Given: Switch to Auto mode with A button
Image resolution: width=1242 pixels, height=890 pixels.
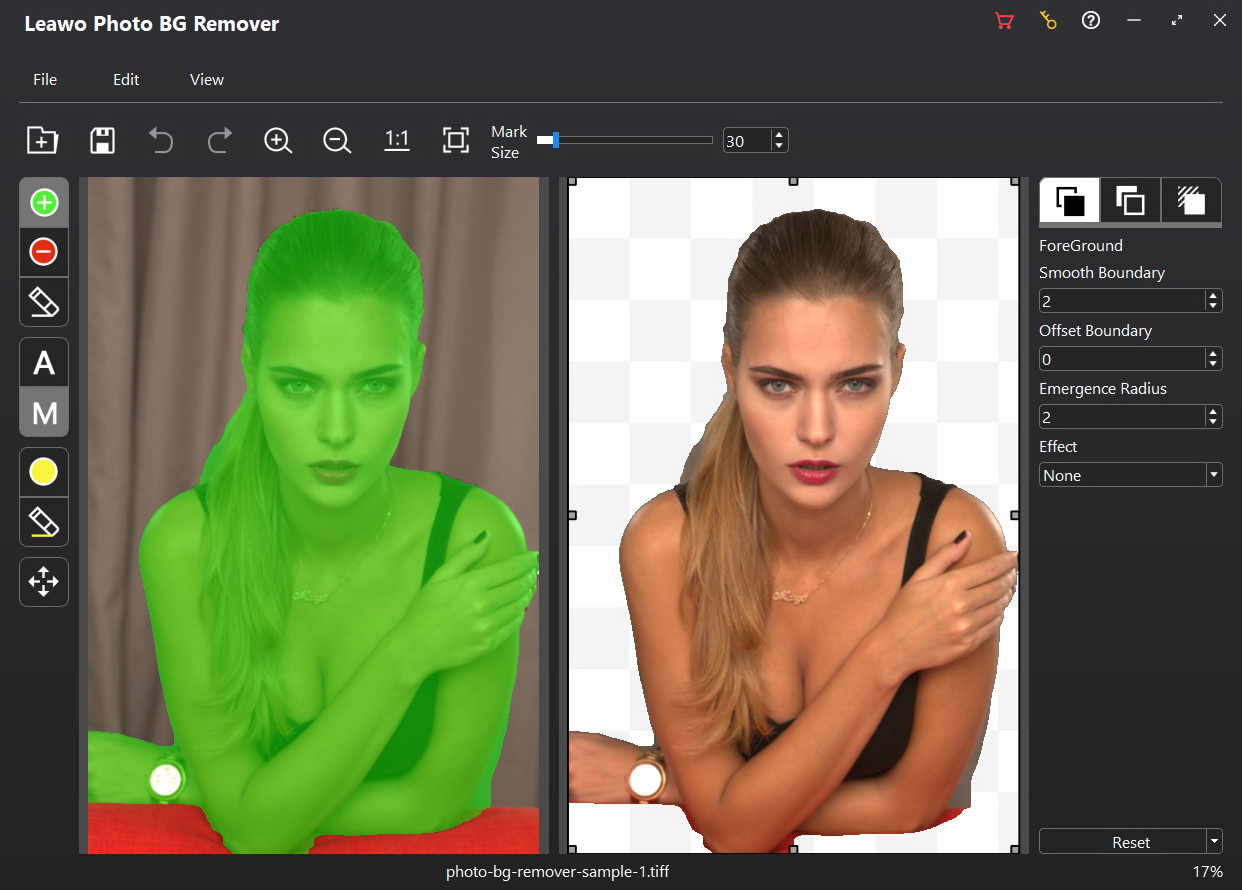Looking at the screenshot, I should pos(44,363).
